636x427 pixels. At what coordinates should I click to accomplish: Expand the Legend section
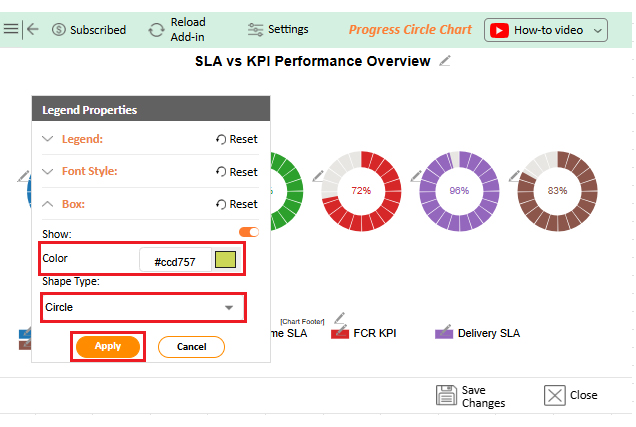click(x=48, y=139)
